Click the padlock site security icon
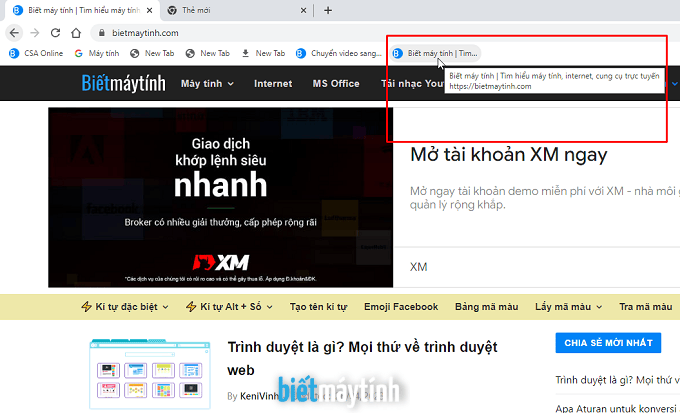Image resolution: width=680 pixels, height=413 pixels. pos(102,33)
